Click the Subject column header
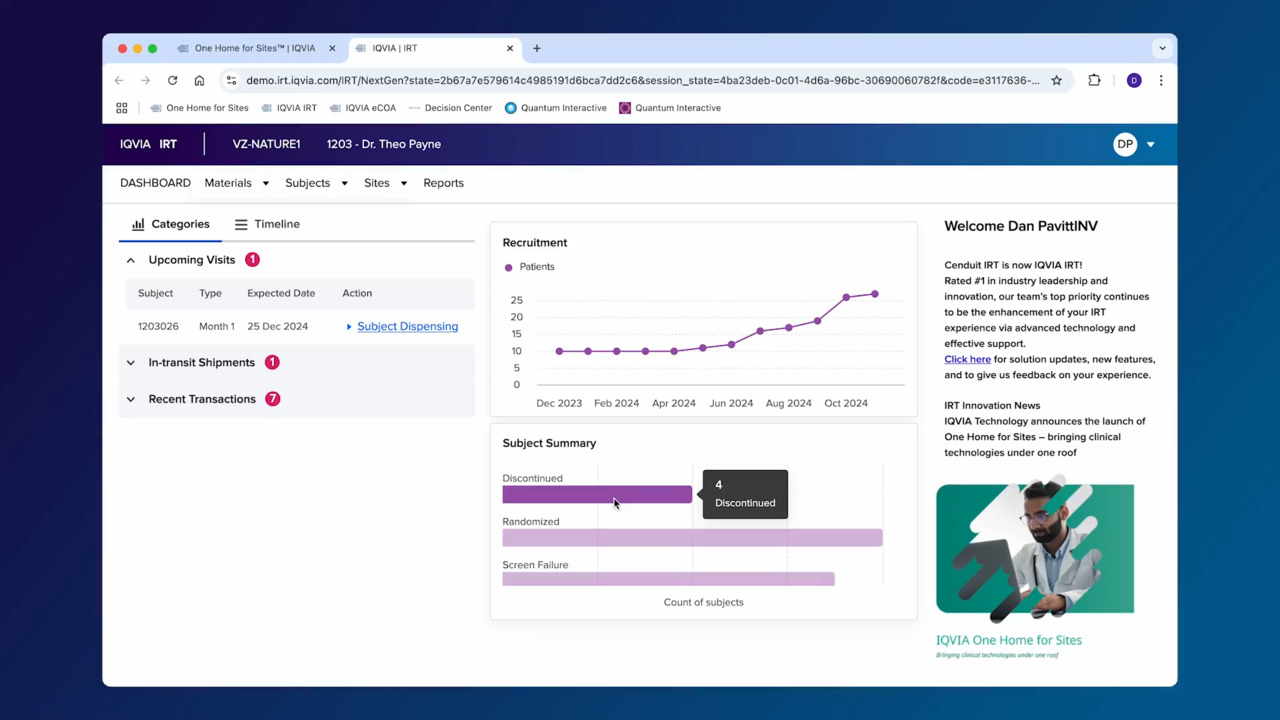Screen dimensions: 1280x720 (x=155, y=293)
